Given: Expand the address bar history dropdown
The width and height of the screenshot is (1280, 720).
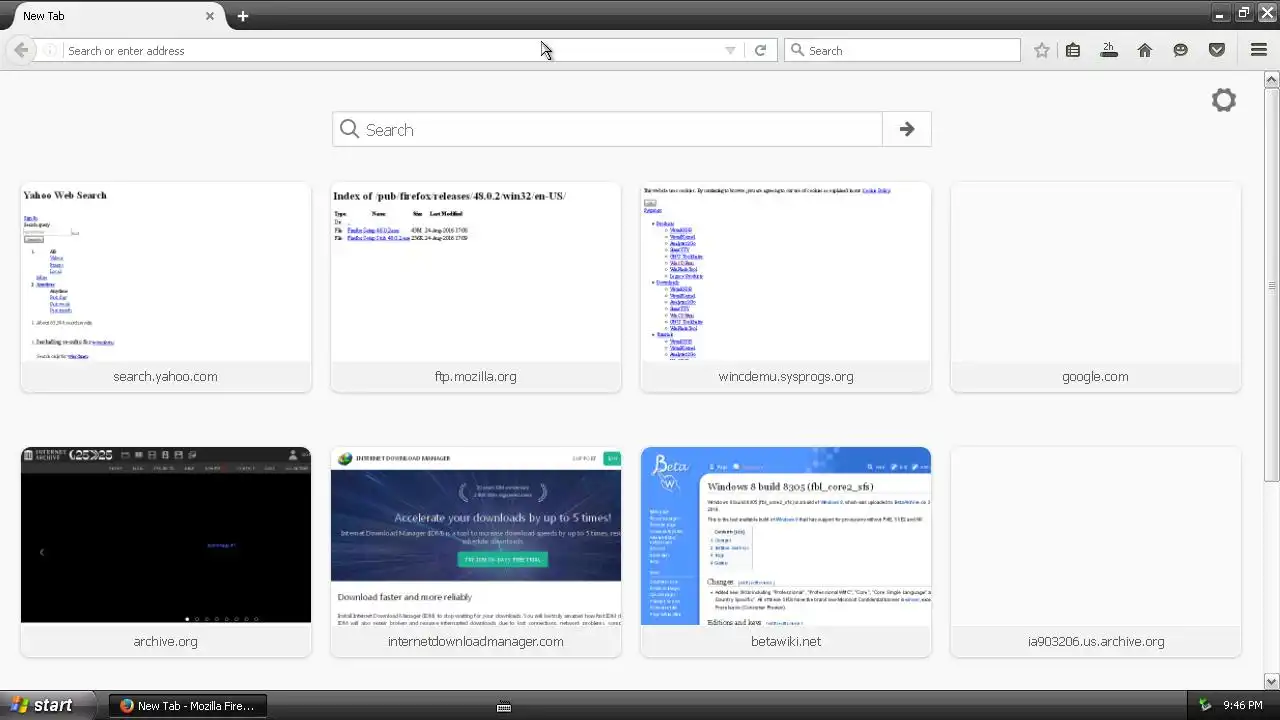Looking at the screenshot, I should coord(730,50).
